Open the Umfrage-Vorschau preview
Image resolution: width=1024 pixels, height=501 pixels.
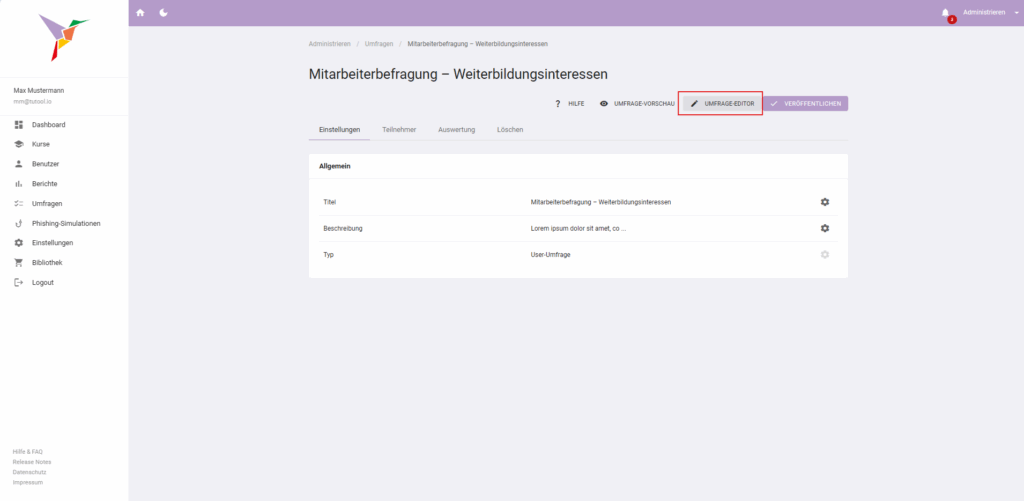coord(637,104)
